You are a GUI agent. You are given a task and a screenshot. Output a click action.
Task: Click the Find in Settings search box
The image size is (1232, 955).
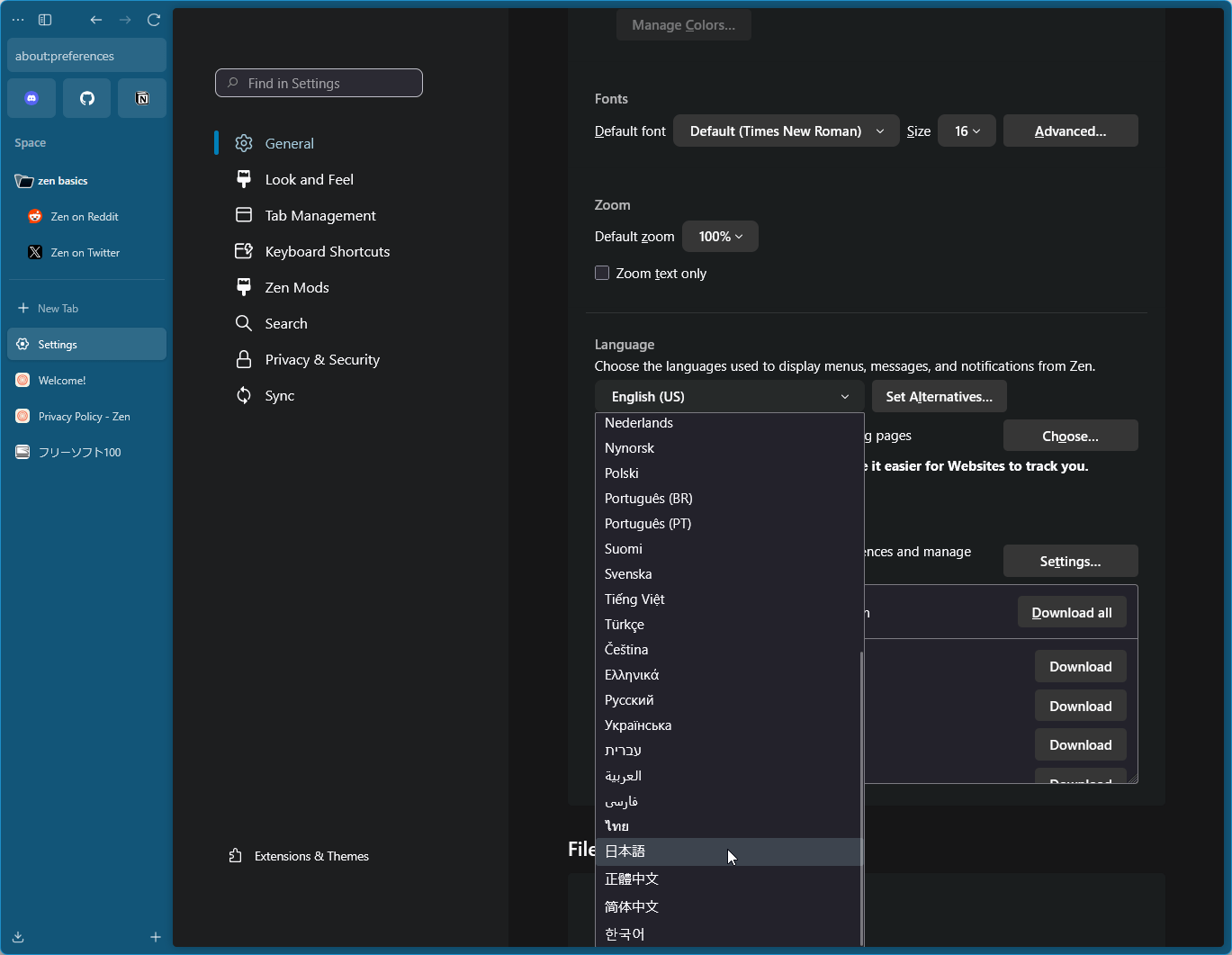tap(319, 84)
